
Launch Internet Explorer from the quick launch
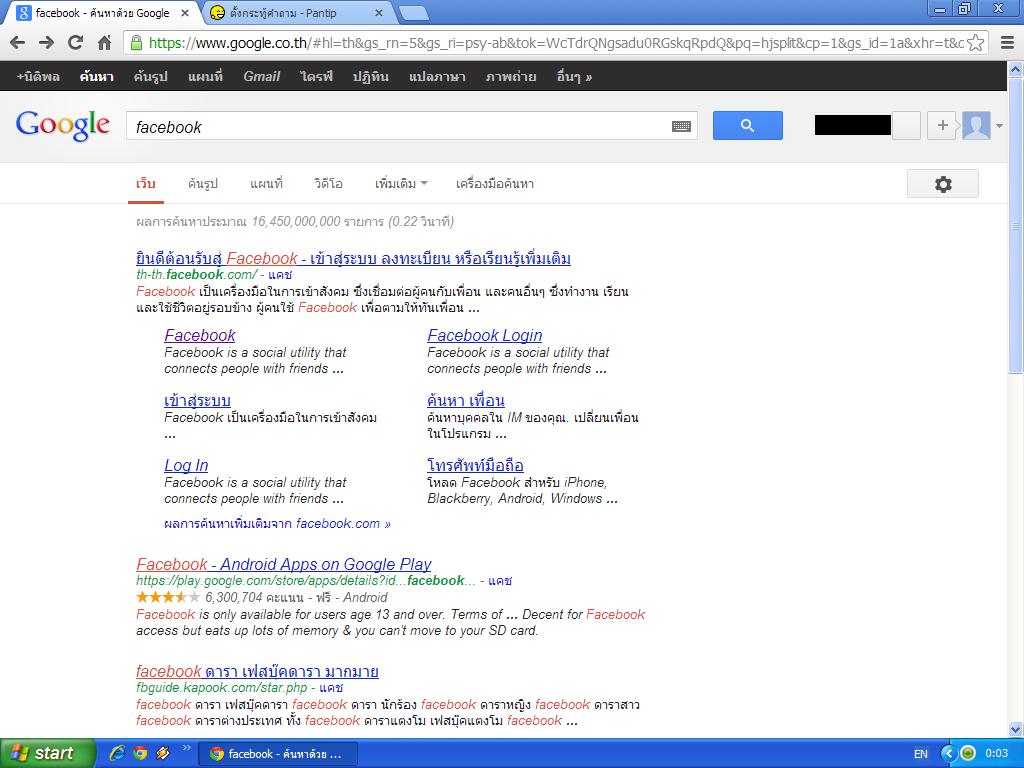[x=117, y=753]
